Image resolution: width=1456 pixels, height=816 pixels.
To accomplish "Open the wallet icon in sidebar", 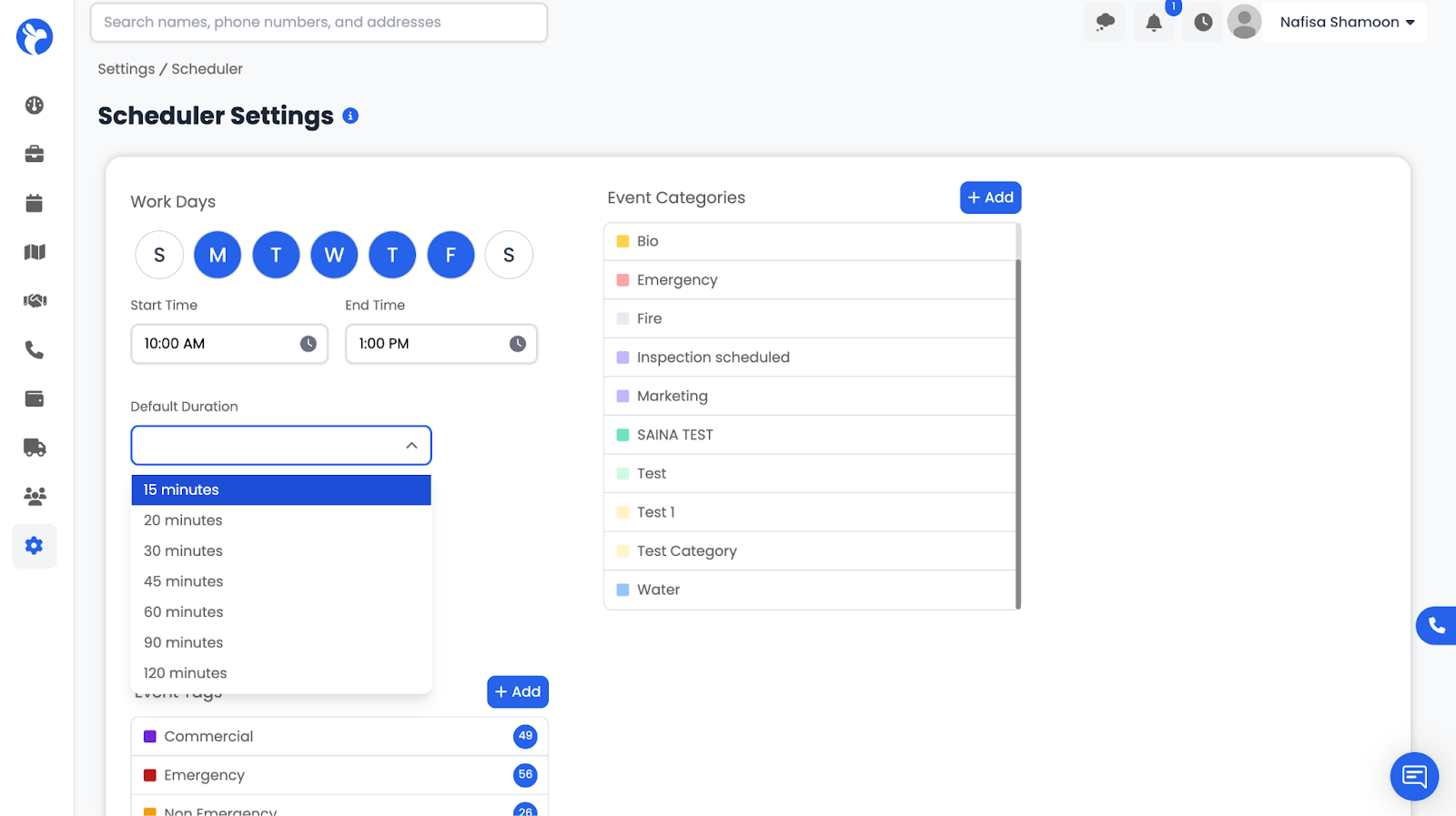I will 35,398.
